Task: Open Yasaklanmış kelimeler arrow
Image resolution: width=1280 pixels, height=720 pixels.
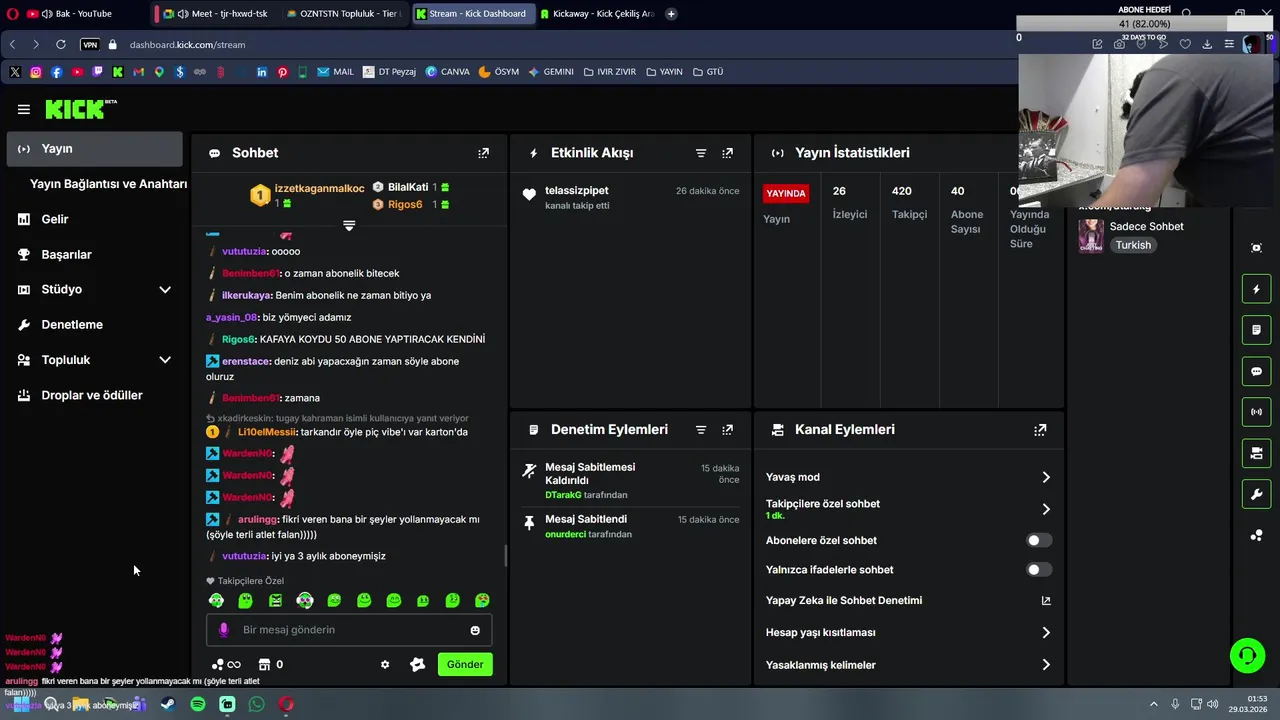Action: pyautogui.click(x=1046, y=665)
